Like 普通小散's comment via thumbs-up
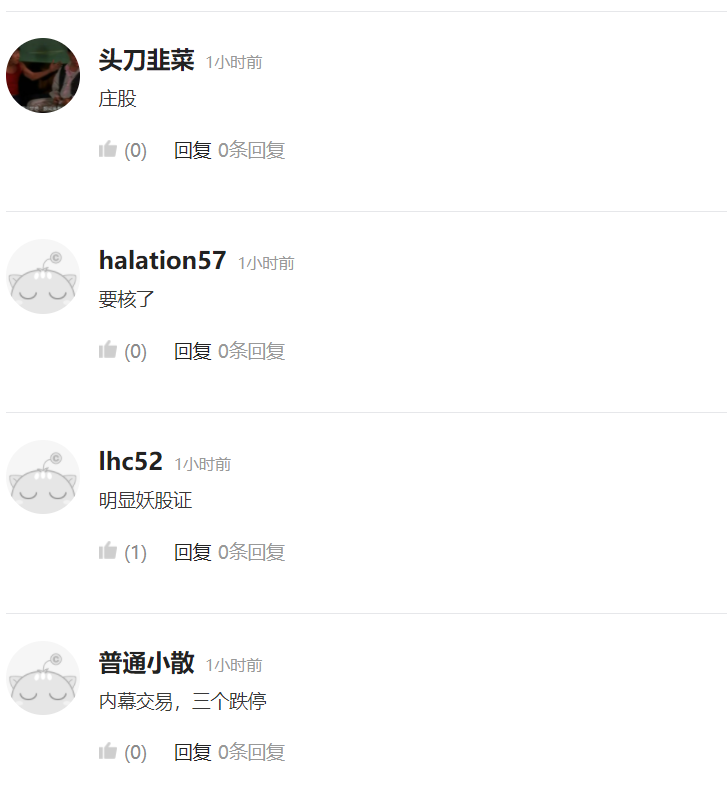The width and height of the screenshot is (727, 796). click(108, 751)
